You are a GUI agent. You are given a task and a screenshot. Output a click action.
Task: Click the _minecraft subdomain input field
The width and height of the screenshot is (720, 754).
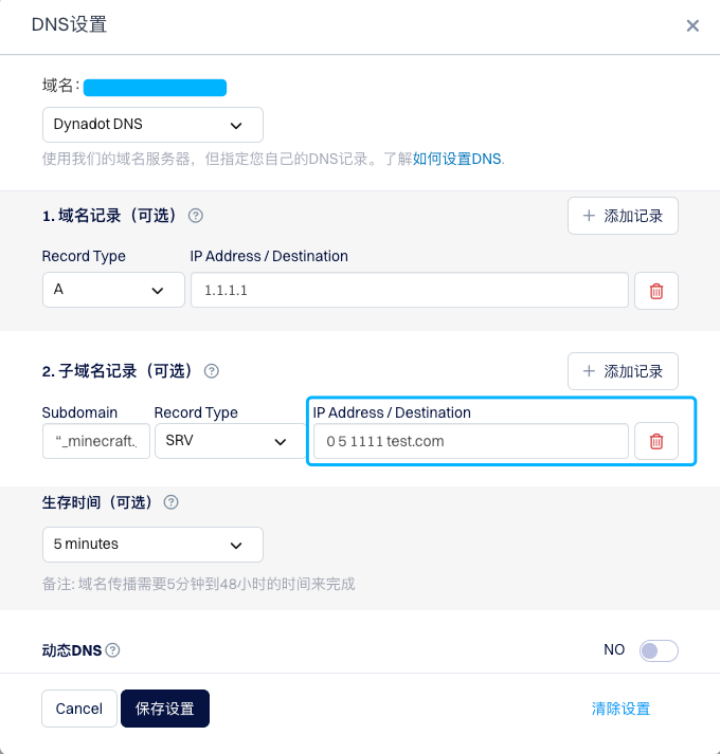tap(96, 441)
